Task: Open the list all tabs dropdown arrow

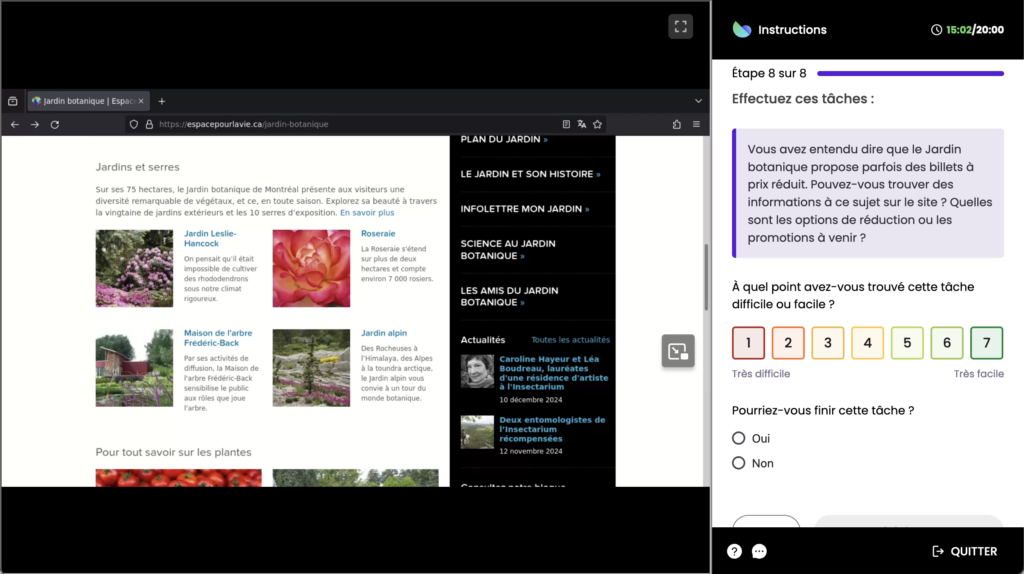Action: (698, 101)
